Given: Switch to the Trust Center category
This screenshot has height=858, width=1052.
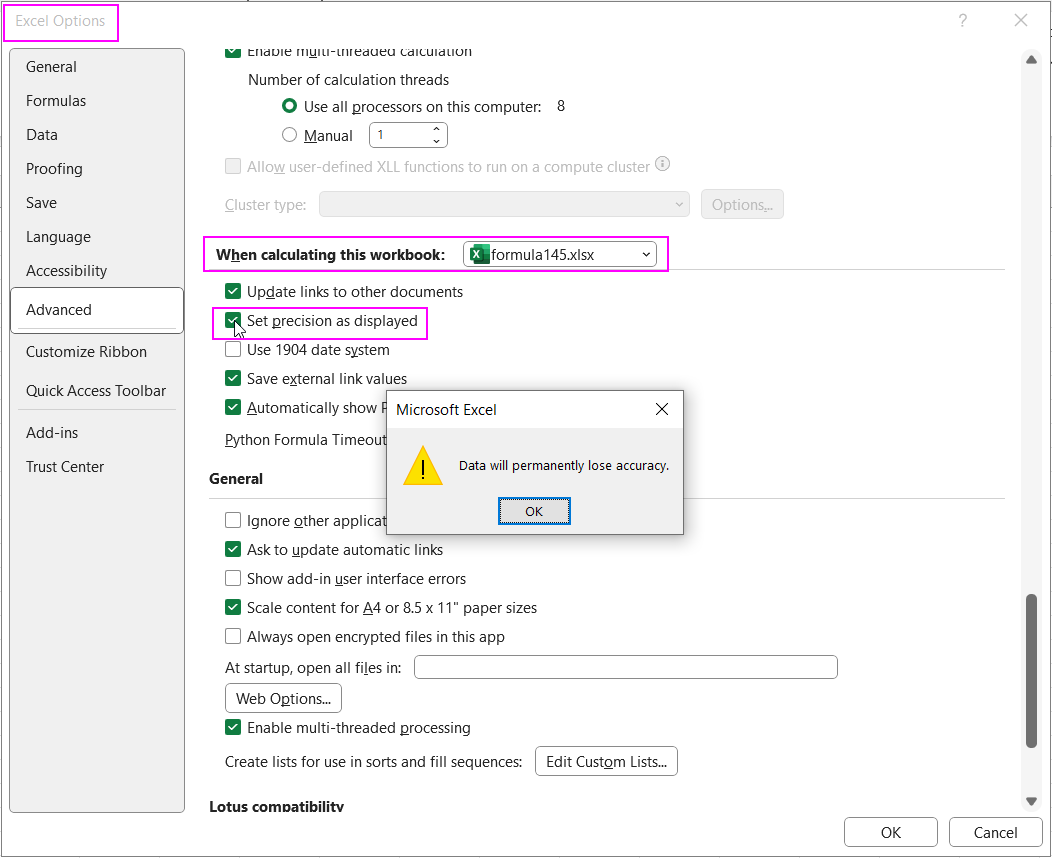Looking at the screenshot, I should pos(65,467).
